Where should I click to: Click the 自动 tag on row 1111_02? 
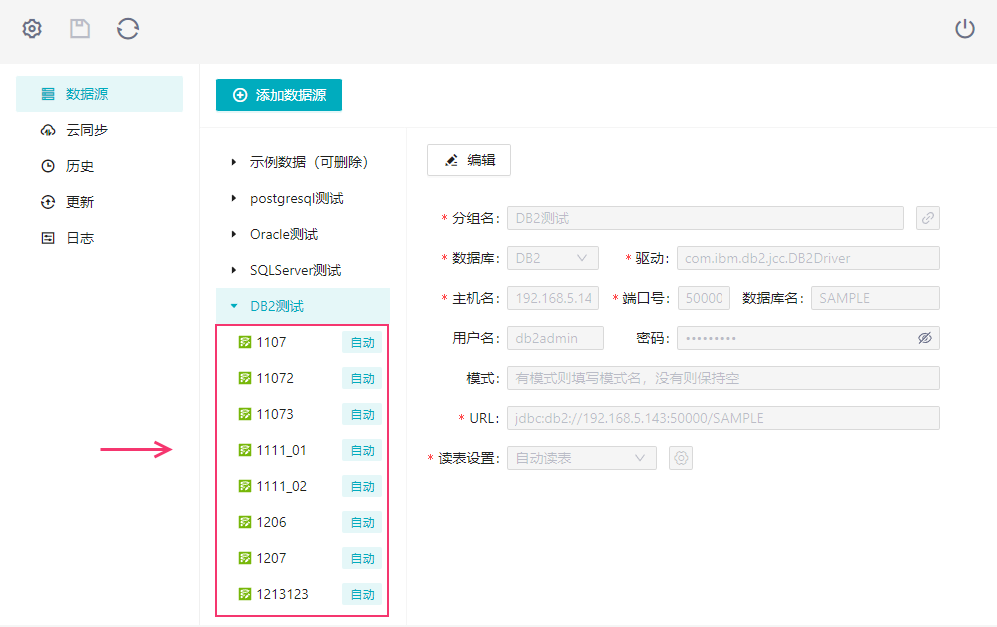click(x=362, y=486)
